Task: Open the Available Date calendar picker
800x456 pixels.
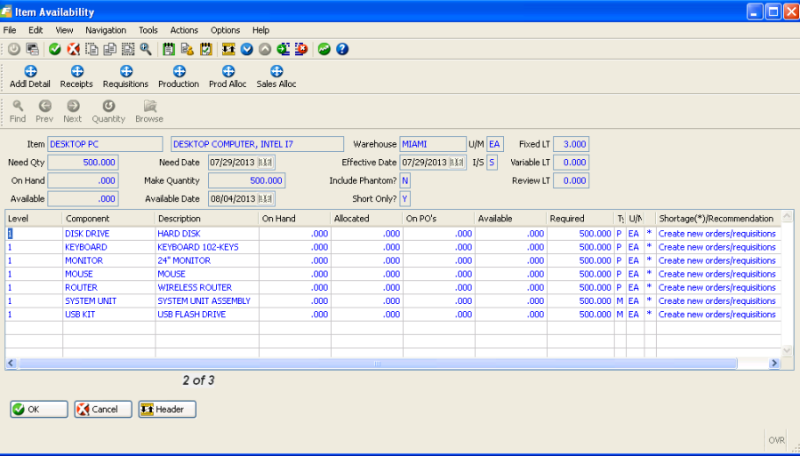Action: (267, 199)
